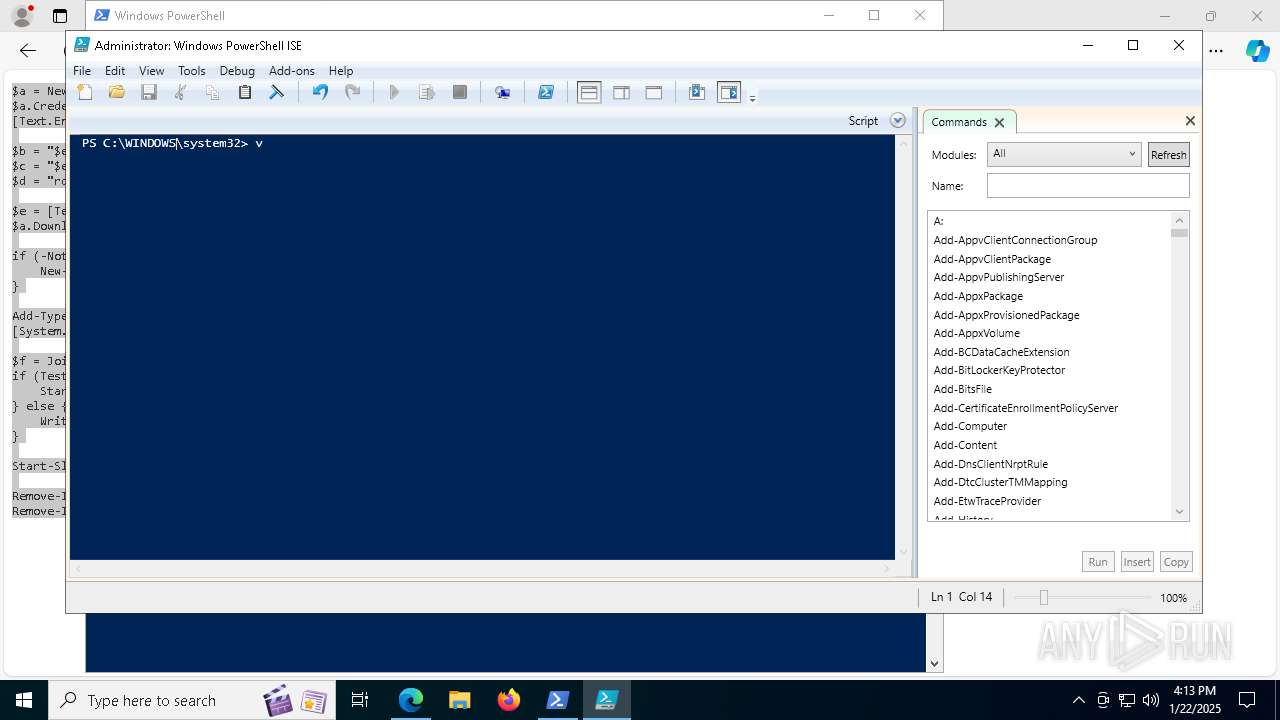This screenshot has width=1280, height=720.
Task: Click the Copy button in Commands
Action: pos(1176,562)
